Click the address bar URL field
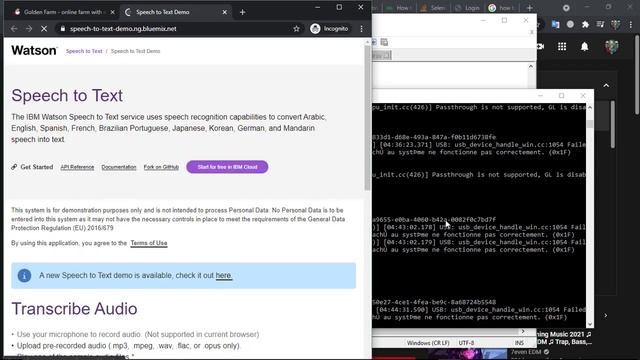The image size is (640, 360). point(173,29)
